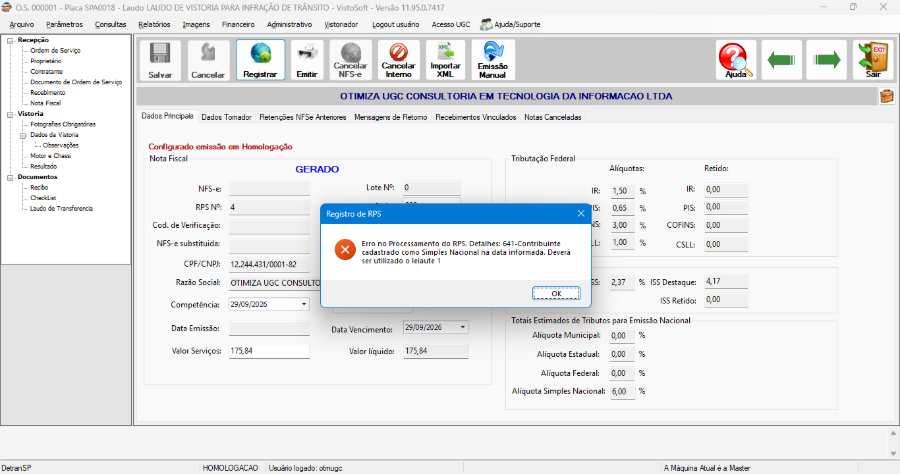Click the Valor Serviços input field
Image resolution: width=900 pixels, height=474 pixels.
269,351
